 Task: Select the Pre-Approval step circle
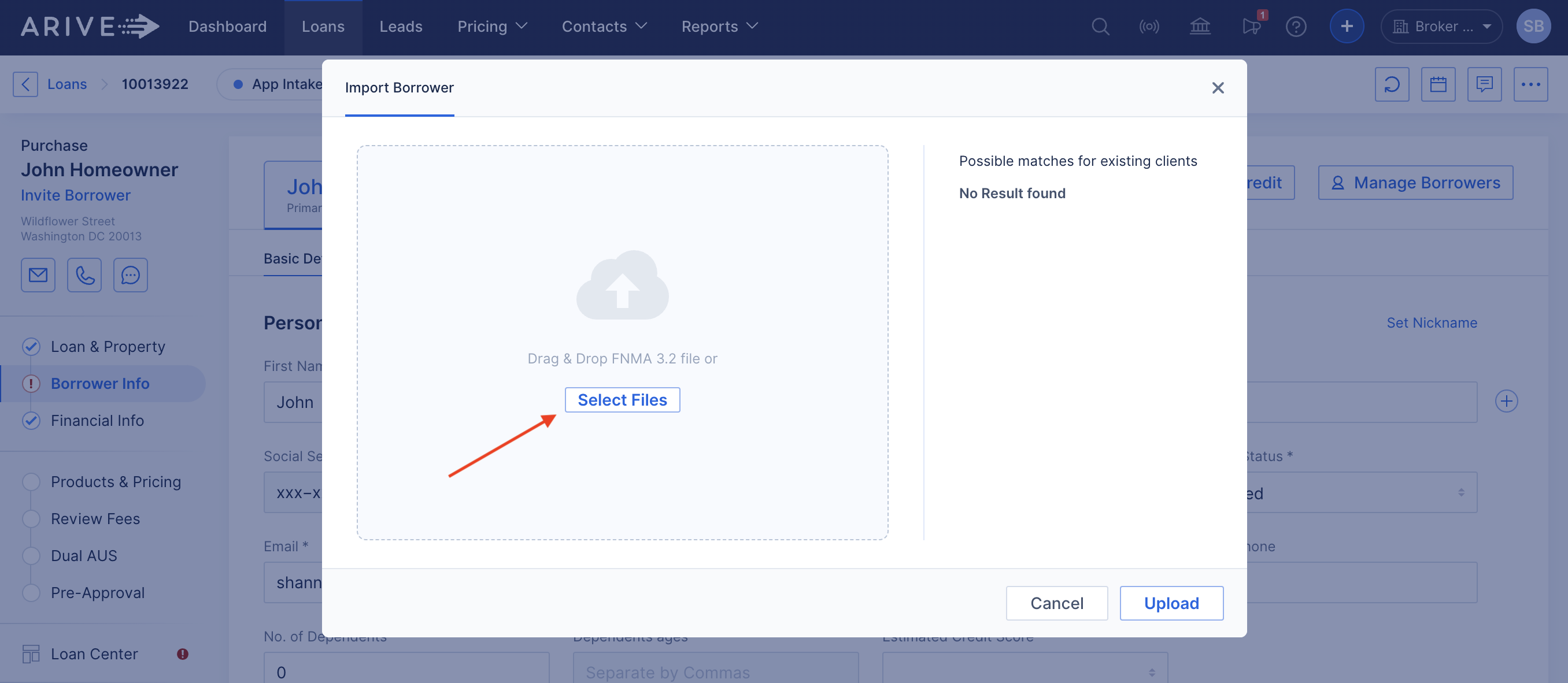coord(31,593)
